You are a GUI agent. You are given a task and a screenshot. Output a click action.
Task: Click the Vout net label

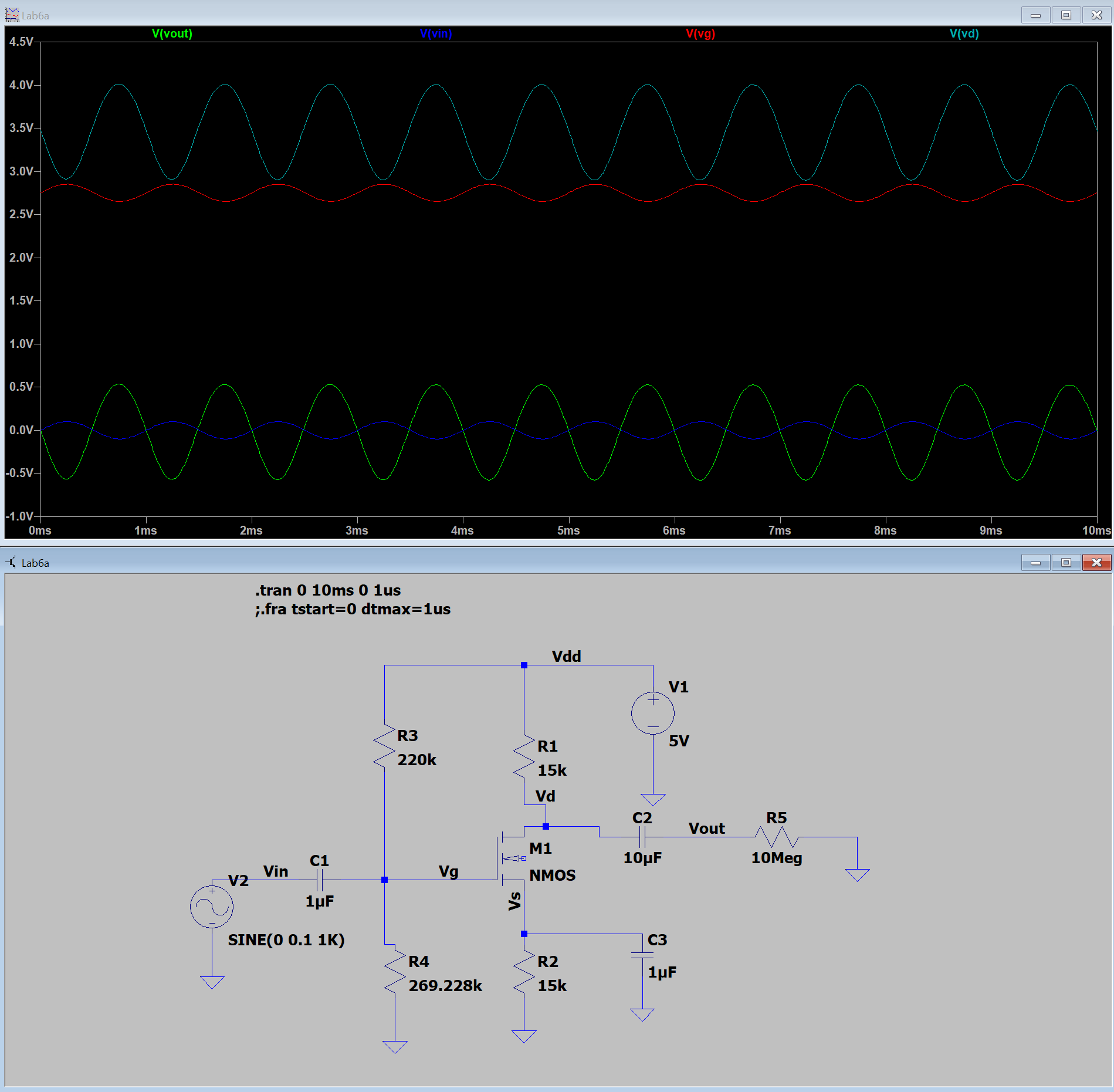(707, 828)
